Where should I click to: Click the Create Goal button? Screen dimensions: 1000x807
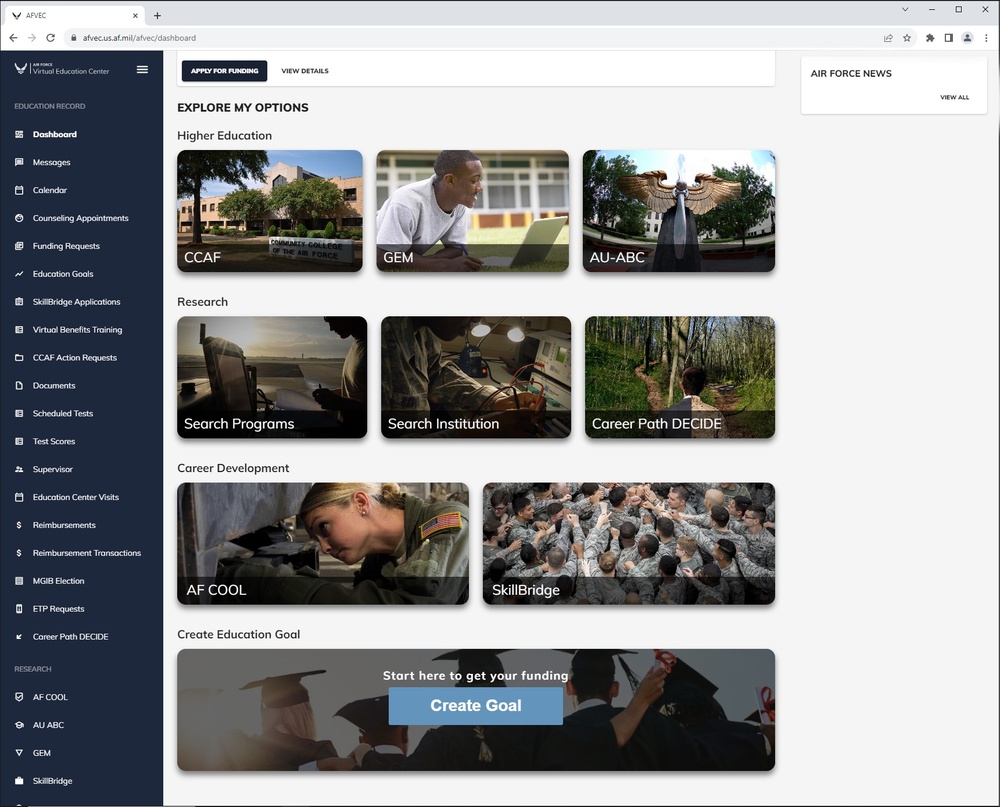coord(476,706)
